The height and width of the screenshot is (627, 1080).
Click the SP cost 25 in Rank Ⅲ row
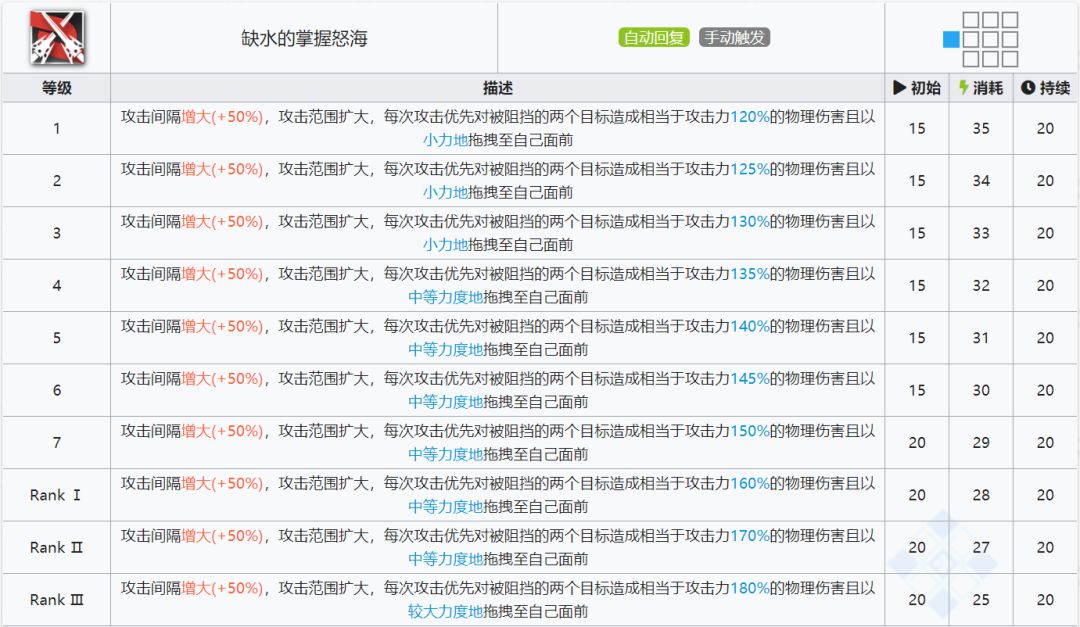click(x=981, y=600)
